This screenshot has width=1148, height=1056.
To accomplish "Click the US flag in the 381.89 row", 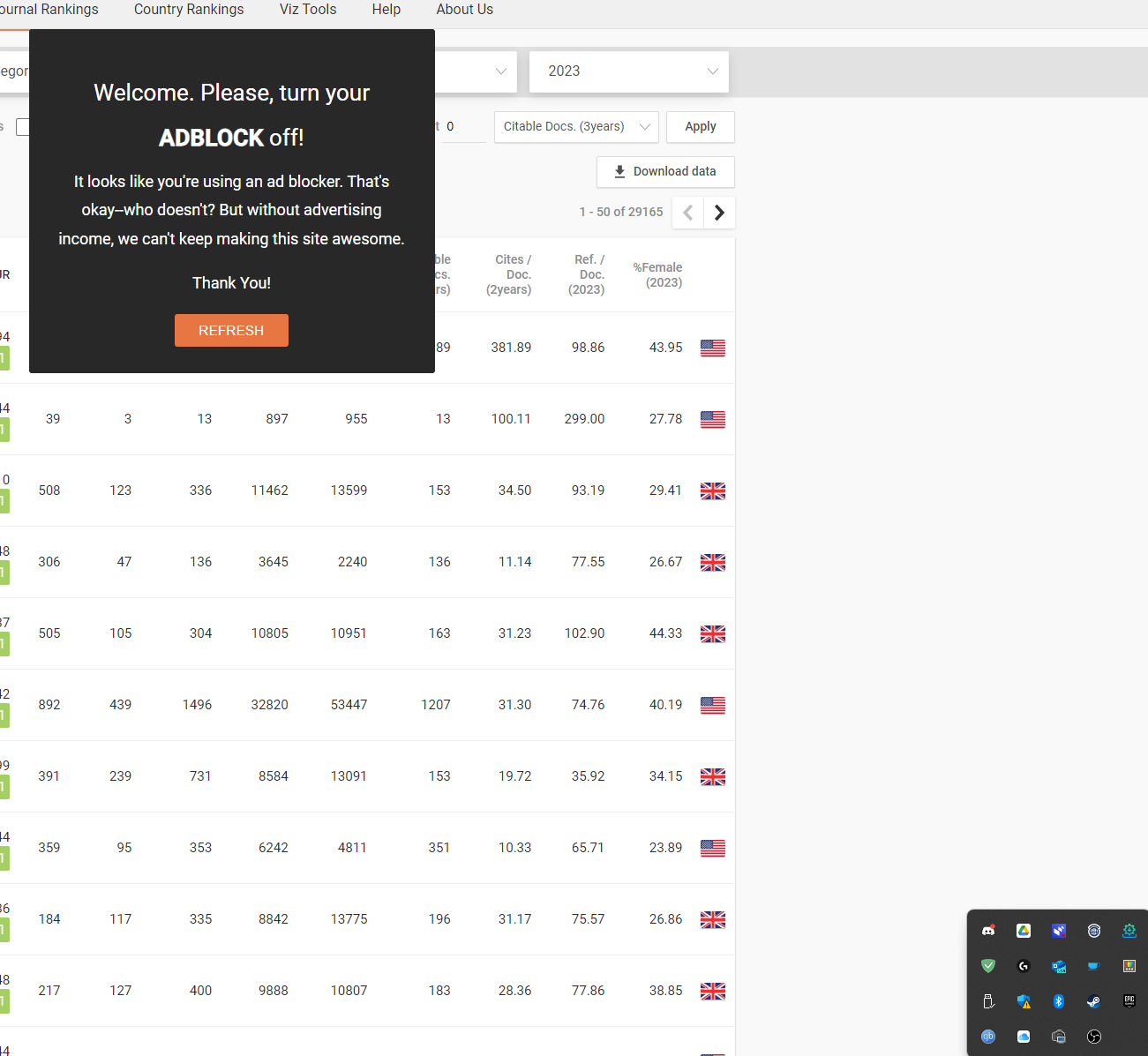I will [x=713, y=348].
